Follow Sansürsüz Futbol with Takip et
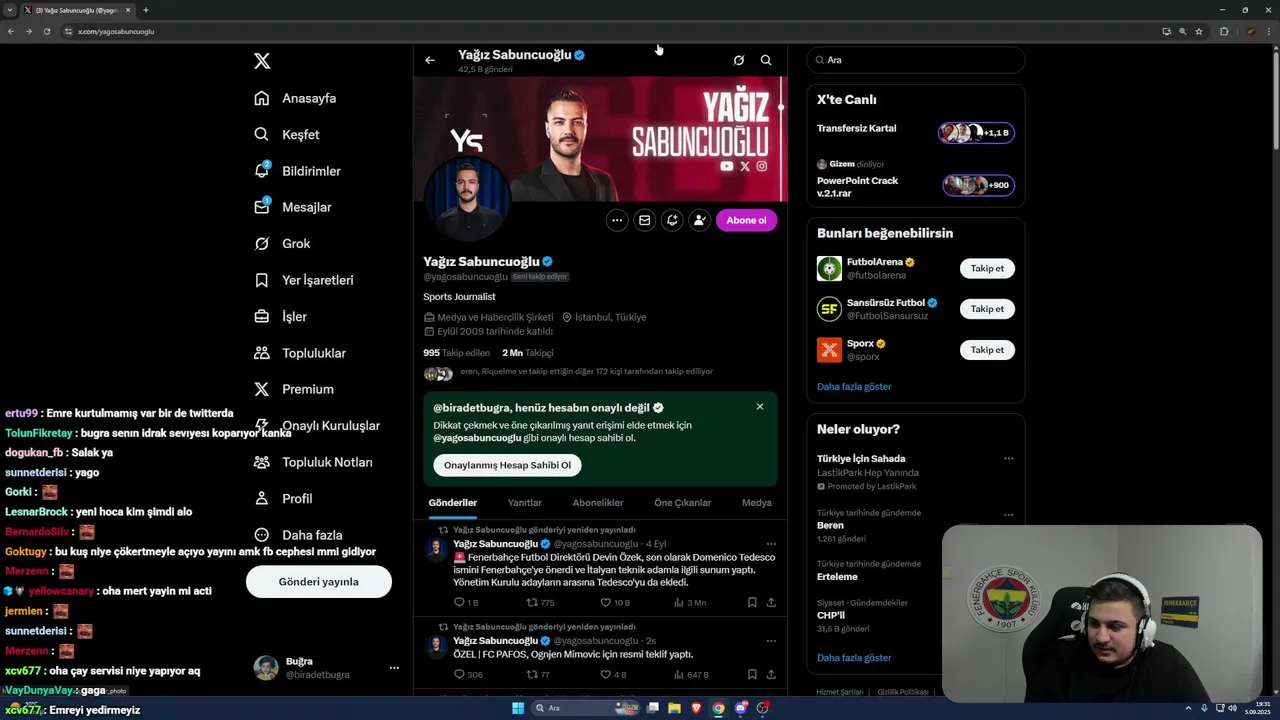This screenshot has height=720, width=1280. (x=987, y=309)
